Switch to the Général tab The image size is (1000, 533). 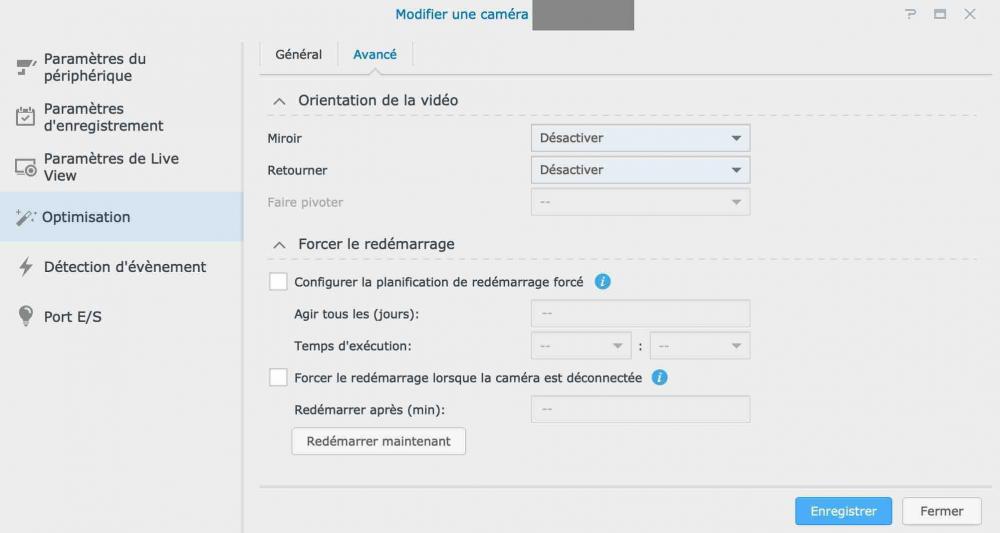(299, 55)
